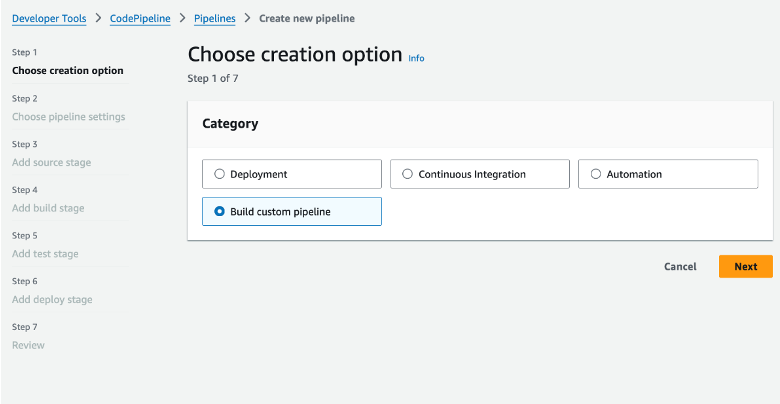
Task: Pick the Build custom pipeline option
Action: coord(220,211)
